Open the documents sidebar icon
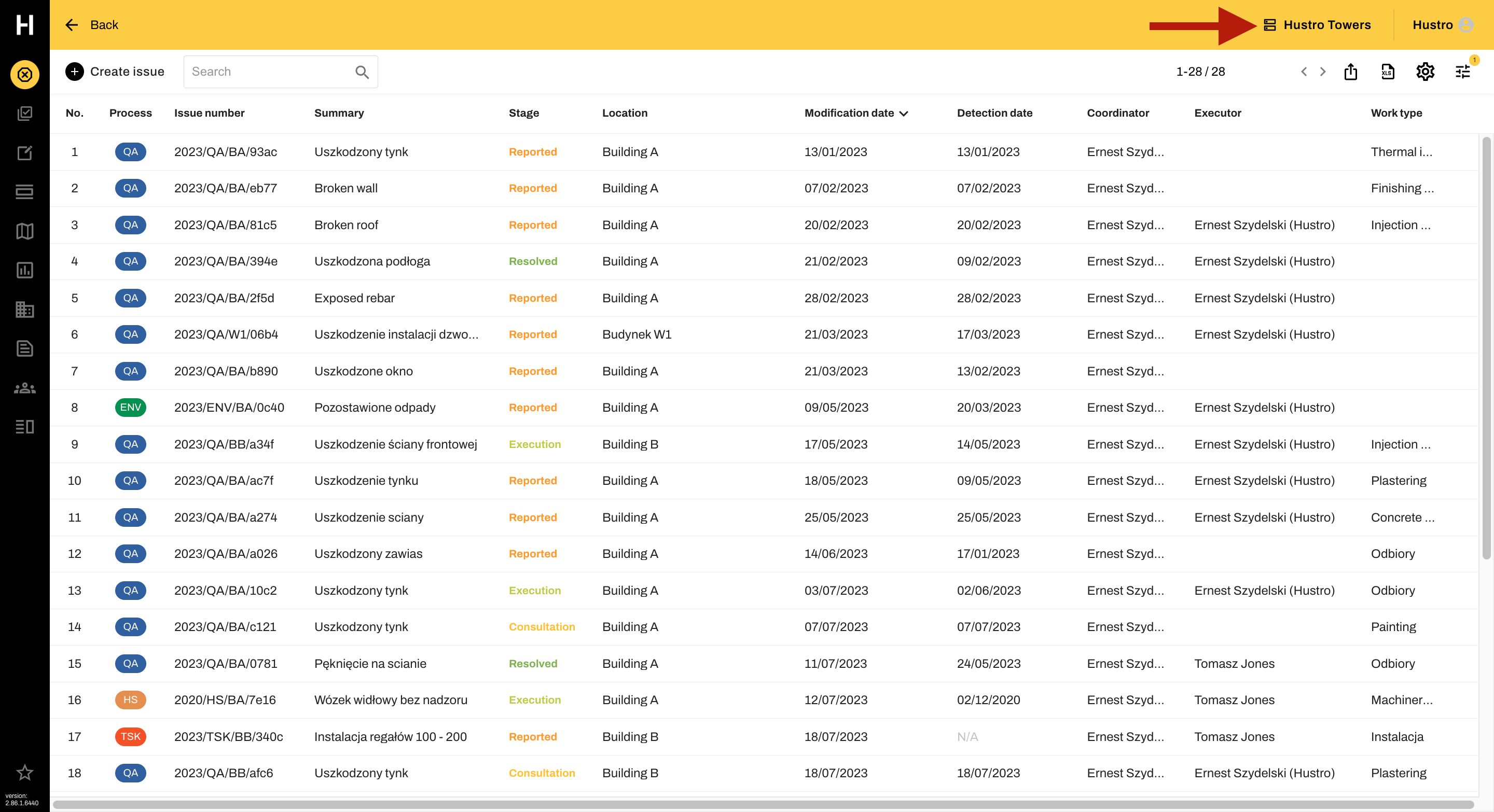The height and width of the screenshot is (812, 1494). coord(24,348)
